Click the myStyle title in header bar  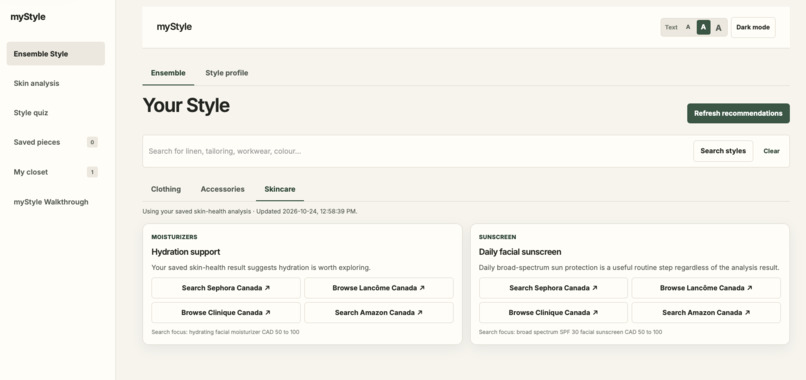click(174, 27)
